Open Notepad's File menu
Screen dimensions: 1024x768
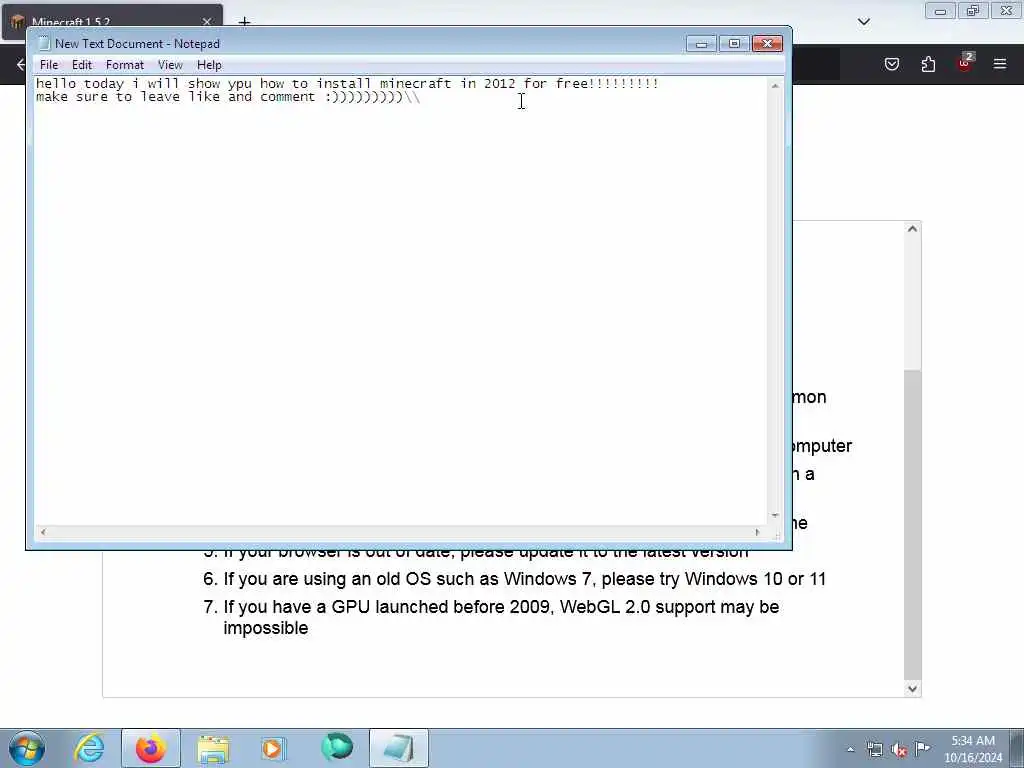click(x=49, y=65)
